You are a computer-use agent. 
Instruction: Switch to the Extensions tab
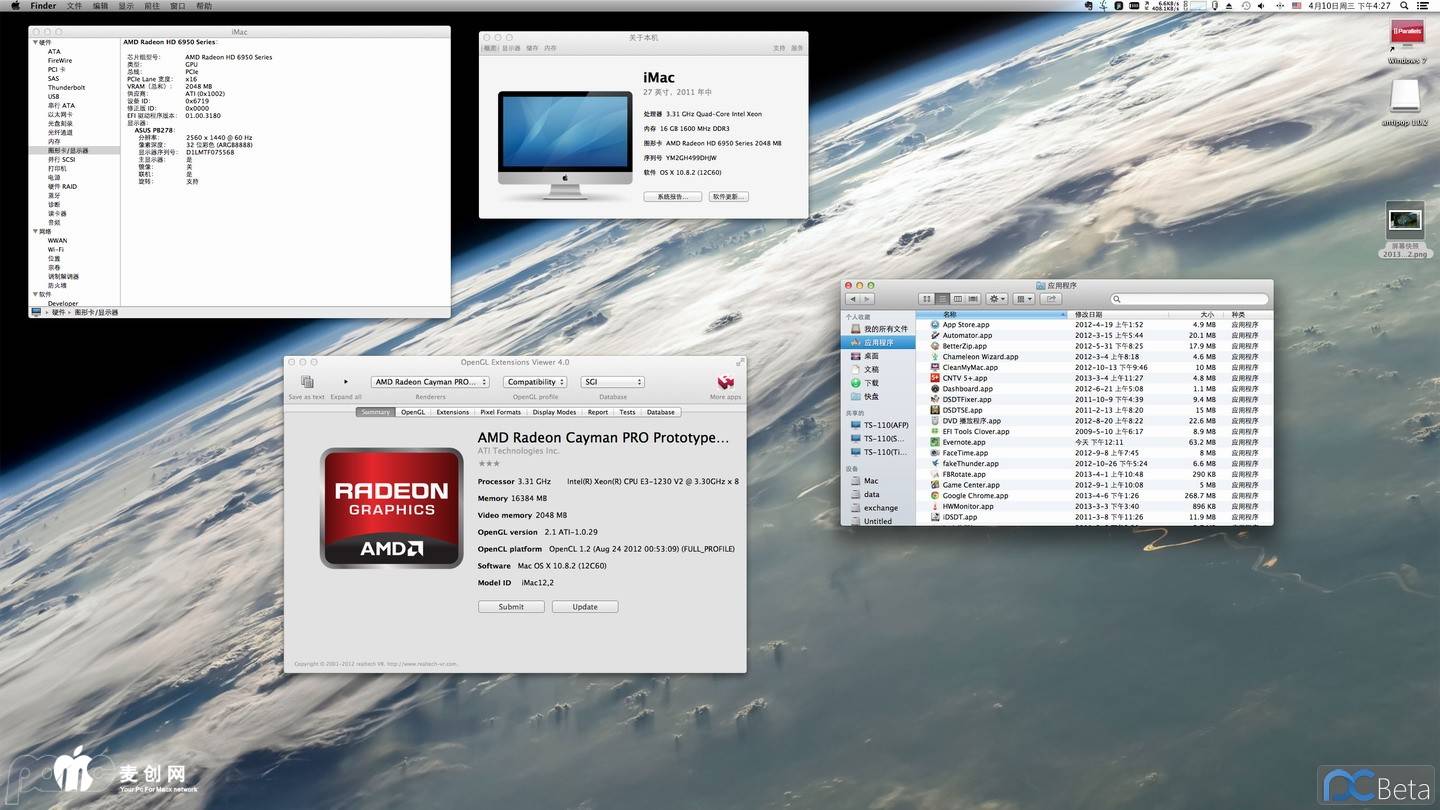(x=452, y=412)
